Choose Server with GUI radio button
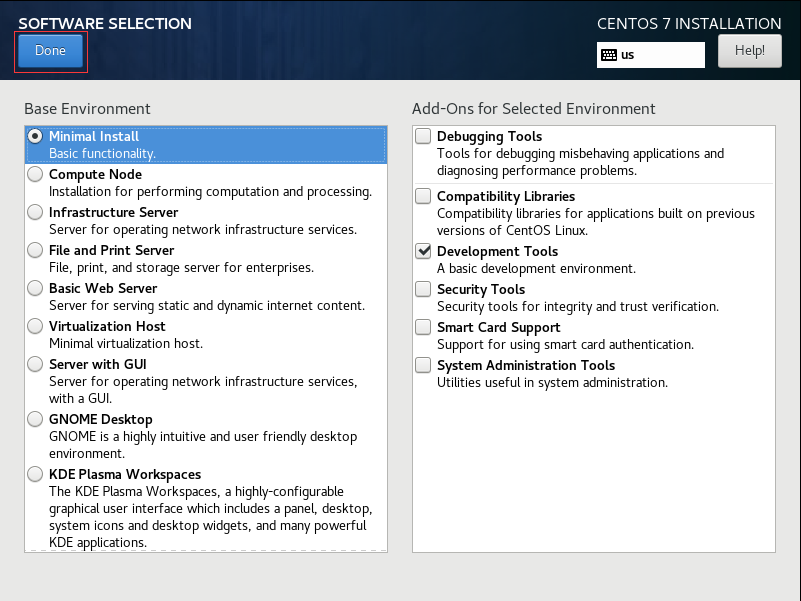 tap(35, 364)
